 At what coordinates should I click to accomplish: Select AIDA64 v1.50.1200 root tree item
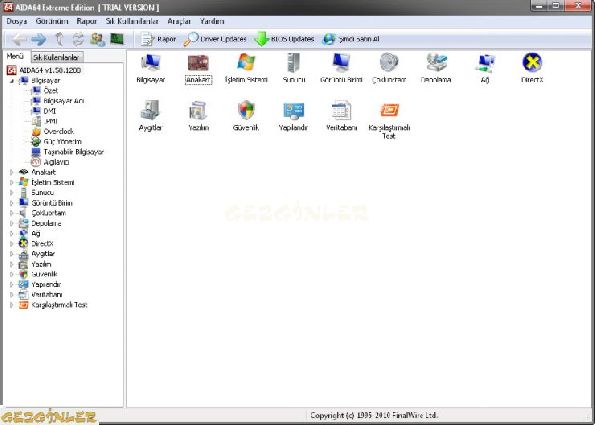tap(44, 70)
